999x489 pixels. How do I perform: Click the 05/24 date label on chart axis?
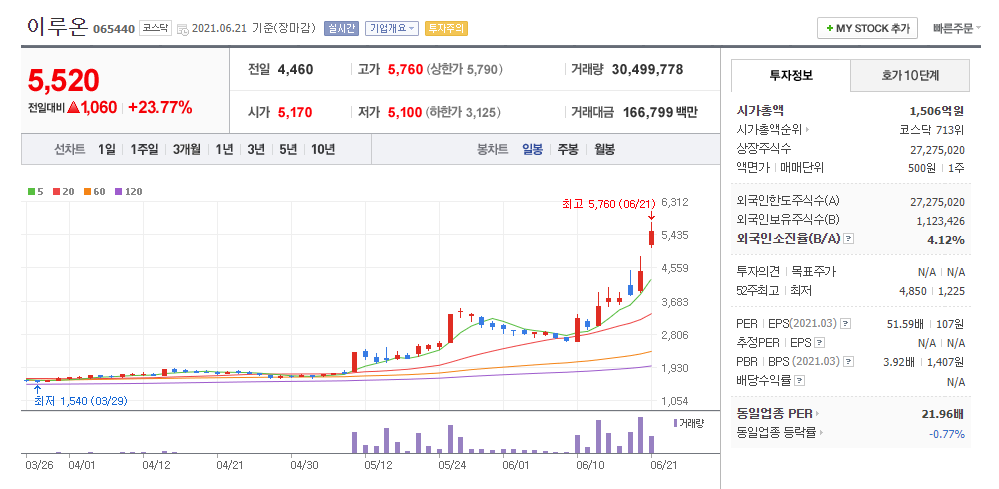point(452,465)
